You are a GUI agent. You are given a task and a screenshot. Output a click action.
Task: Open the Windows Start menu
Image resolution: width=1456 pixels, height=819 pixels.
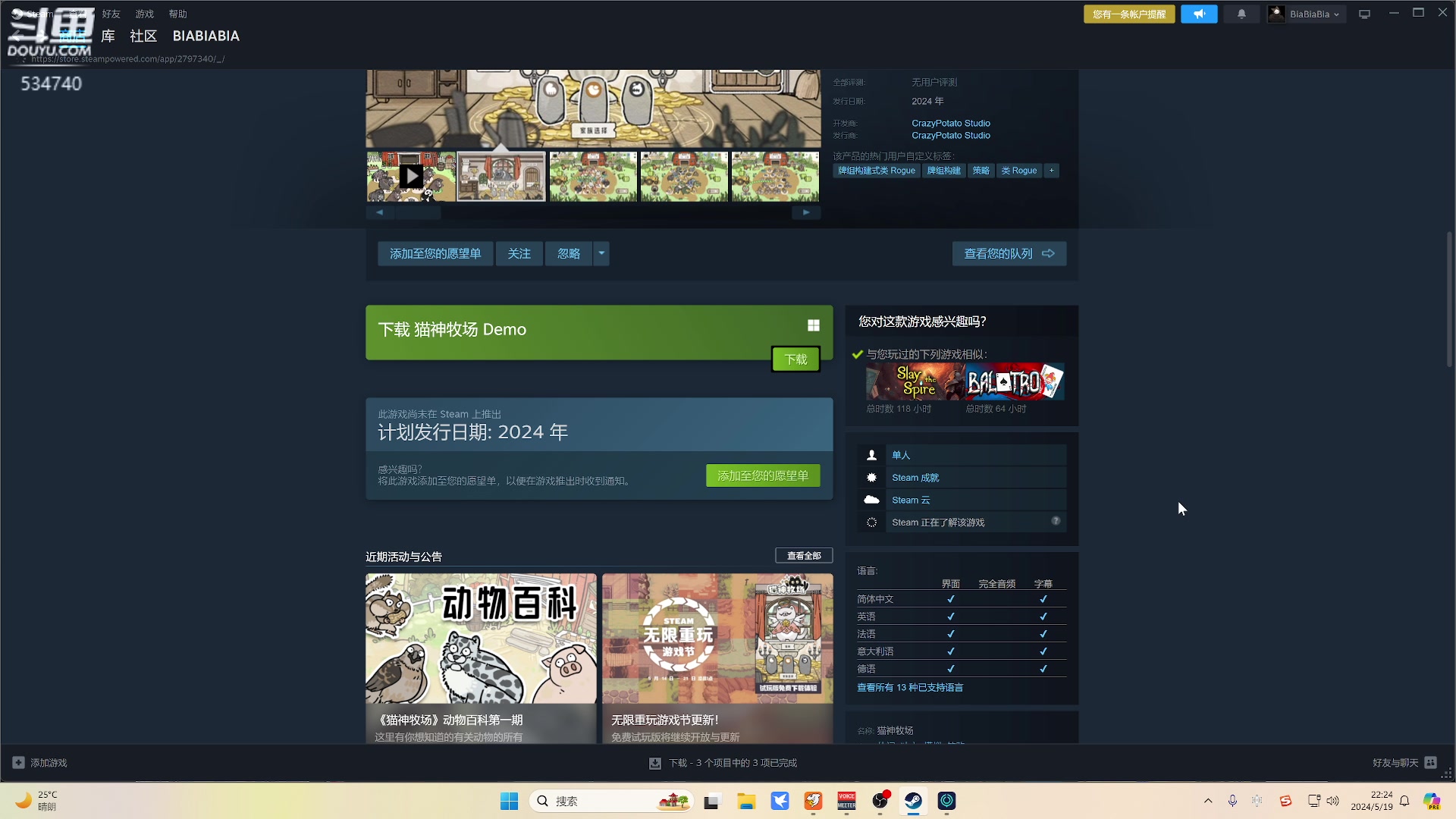tap(509, 801)
